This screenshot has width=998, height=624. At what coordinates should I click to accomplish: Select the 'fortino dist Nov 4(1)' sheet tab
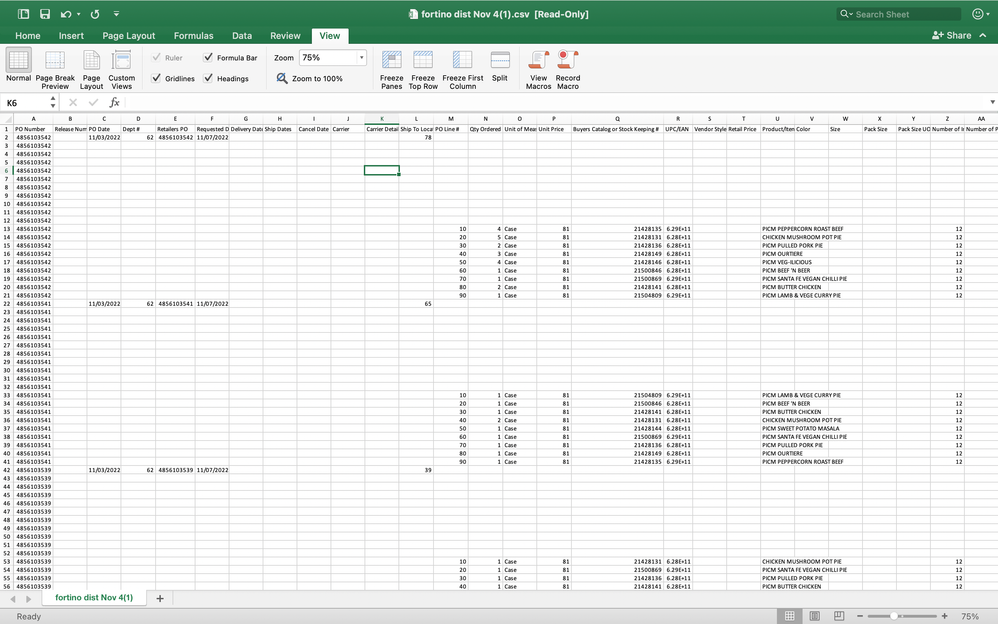point(94,598)
